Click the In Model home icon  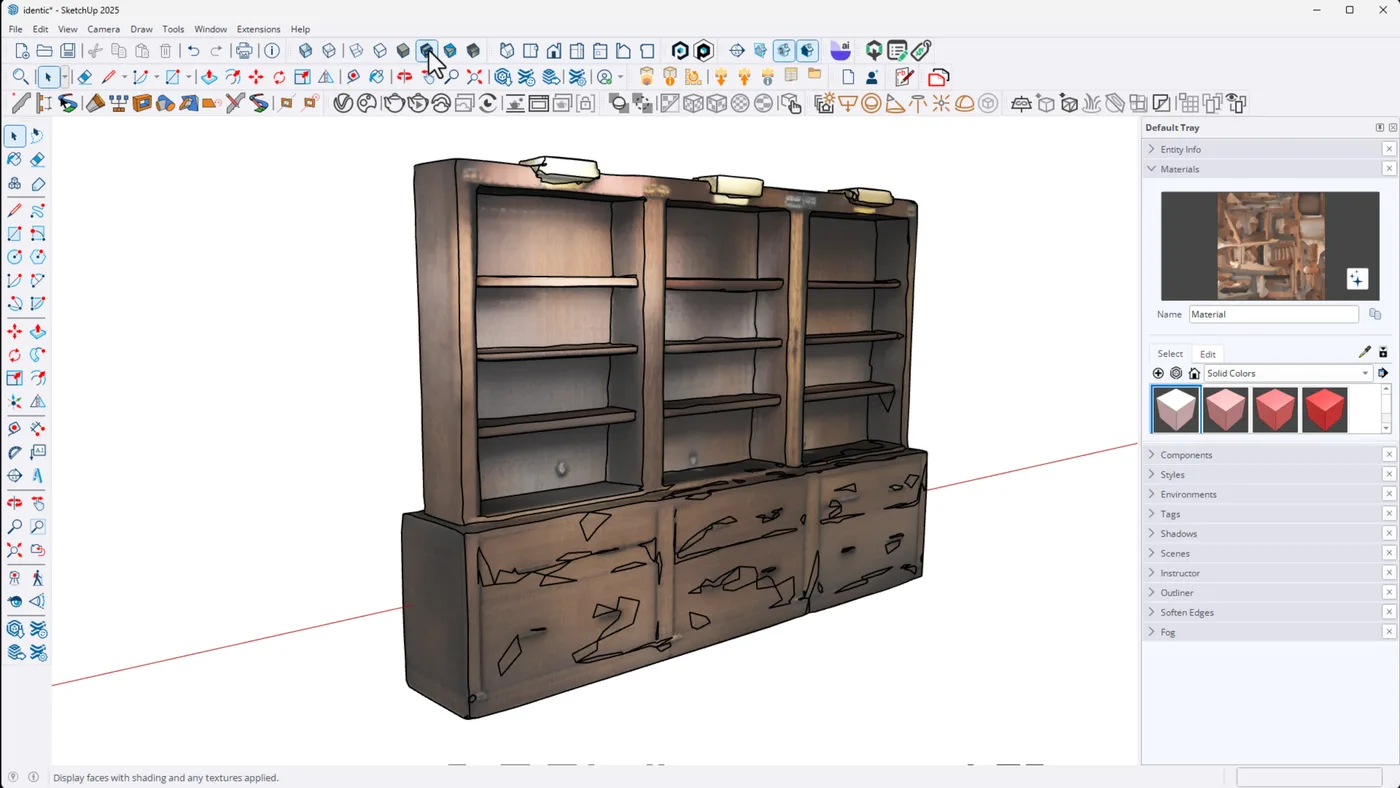tap(1194, 373)
